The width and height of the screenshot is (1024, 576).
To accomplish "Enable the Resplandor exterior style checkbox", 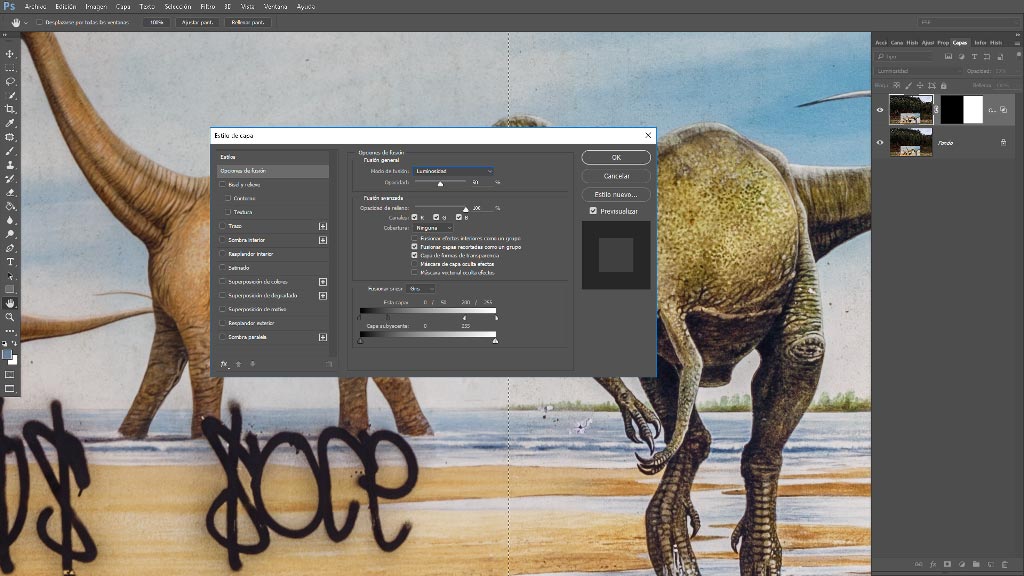I will (x=222, y=323).
